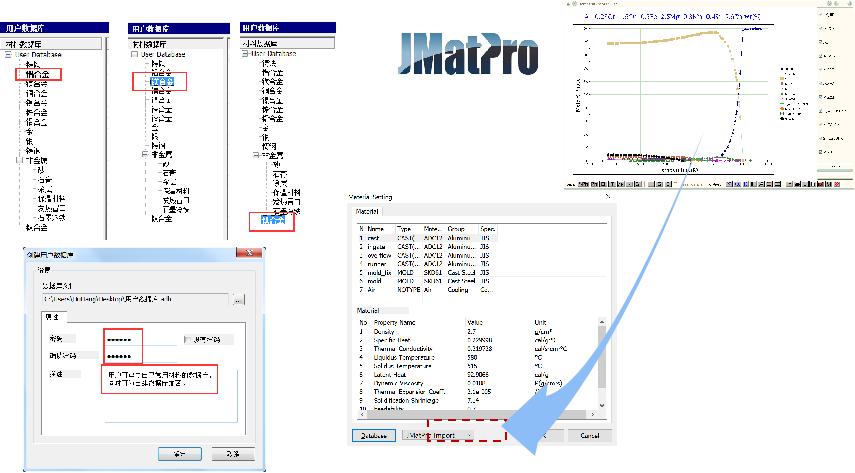Click the Property Name column header

(x=394, y=322)
